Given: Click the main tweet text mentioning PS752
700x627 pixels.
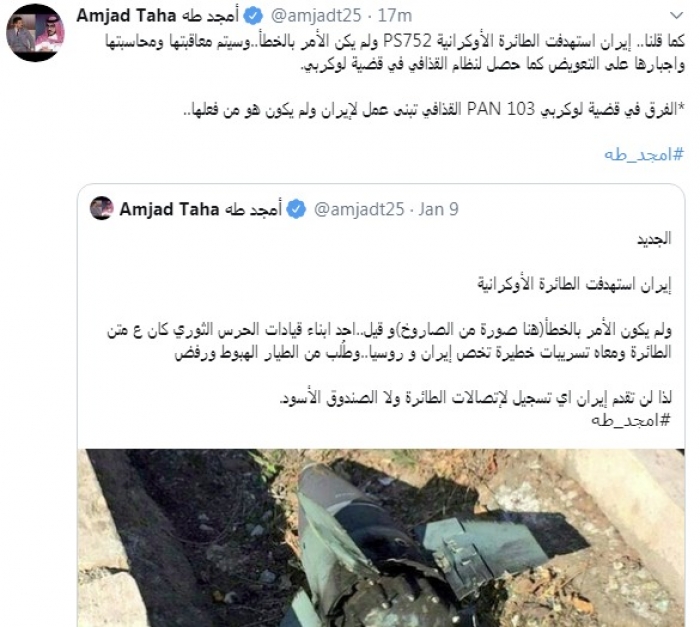Looking at the screenshot, I should 395,54.
